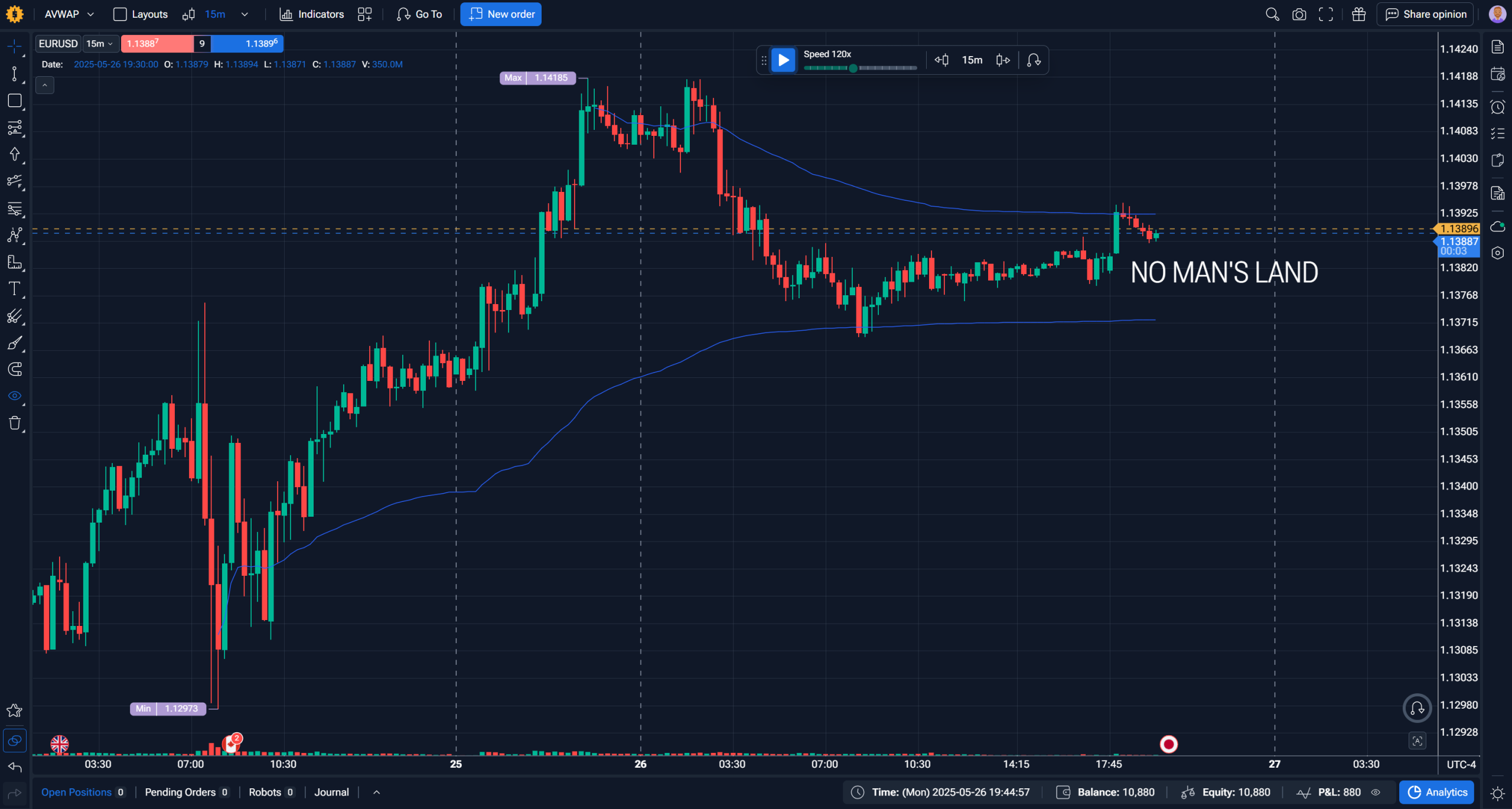Toggle drawings visibility eye icon
The image size is (1512, 809).
pyautogui.click(x=15, y=396)
